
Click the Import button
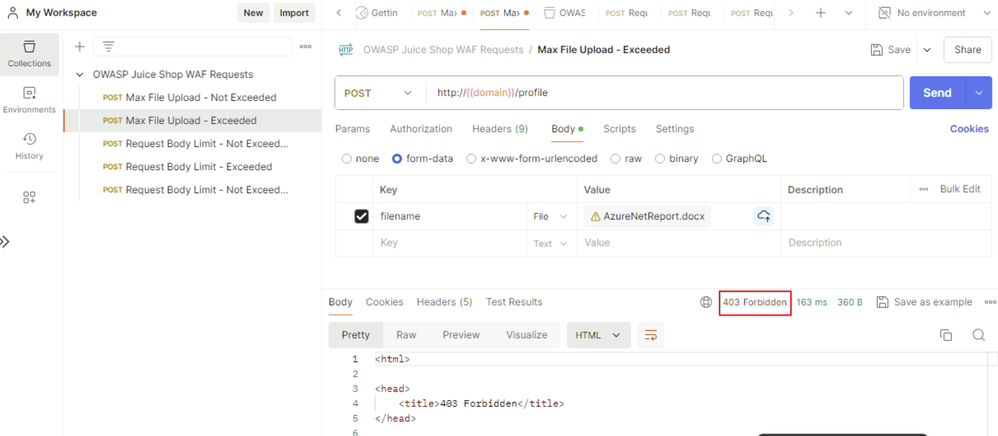(x=293, y=13)
